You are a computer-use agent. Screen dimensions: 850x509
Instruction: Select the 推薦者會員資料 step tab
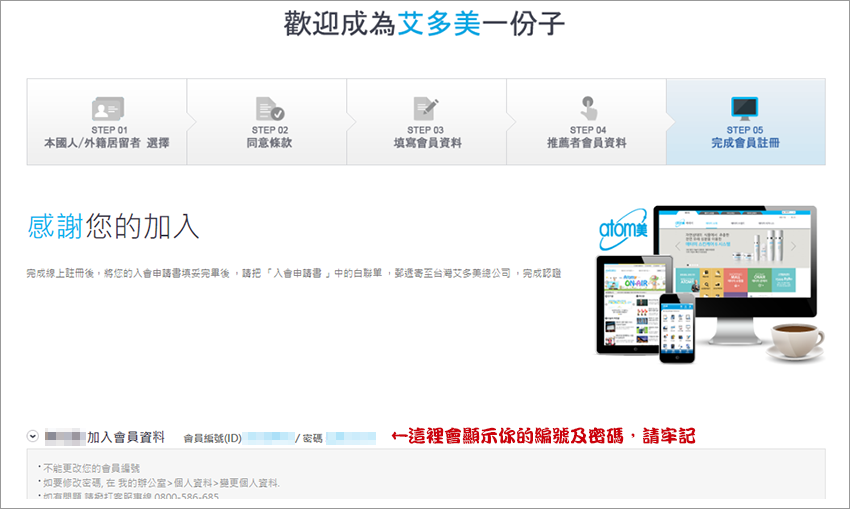[587, 121]
